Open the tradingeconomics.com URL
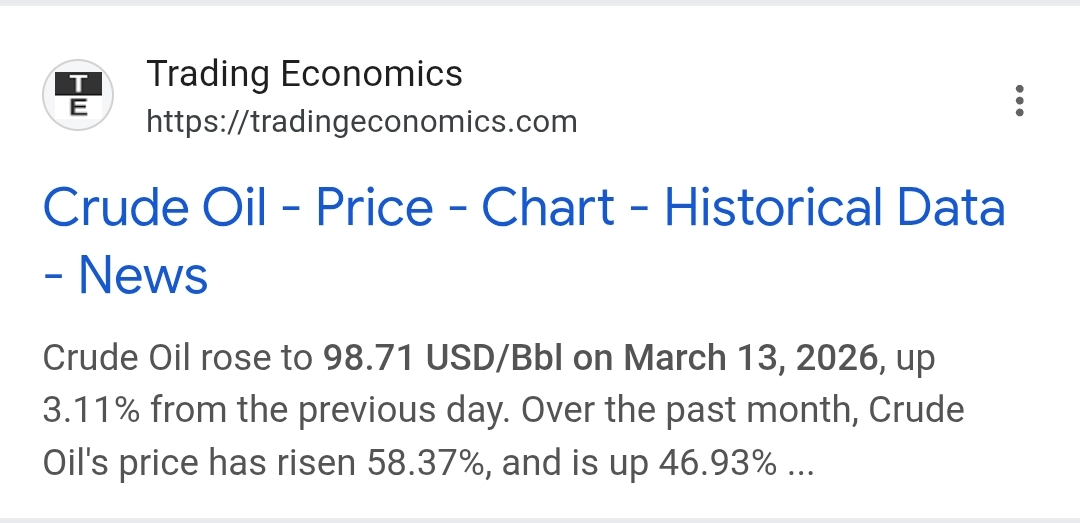This screenshot has width=1080, height=523. (x=361, y=122)
